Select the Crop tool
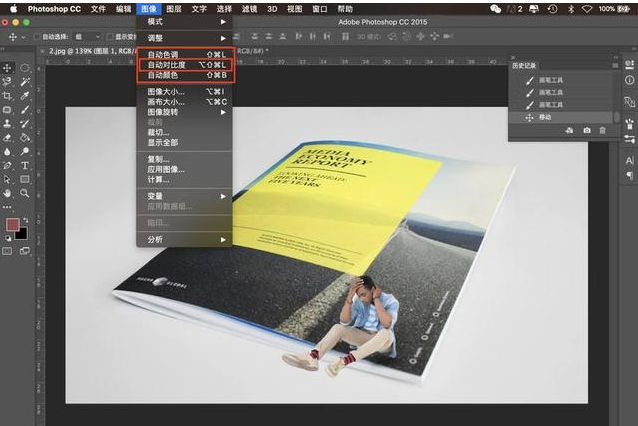 (x=7, y=96)
